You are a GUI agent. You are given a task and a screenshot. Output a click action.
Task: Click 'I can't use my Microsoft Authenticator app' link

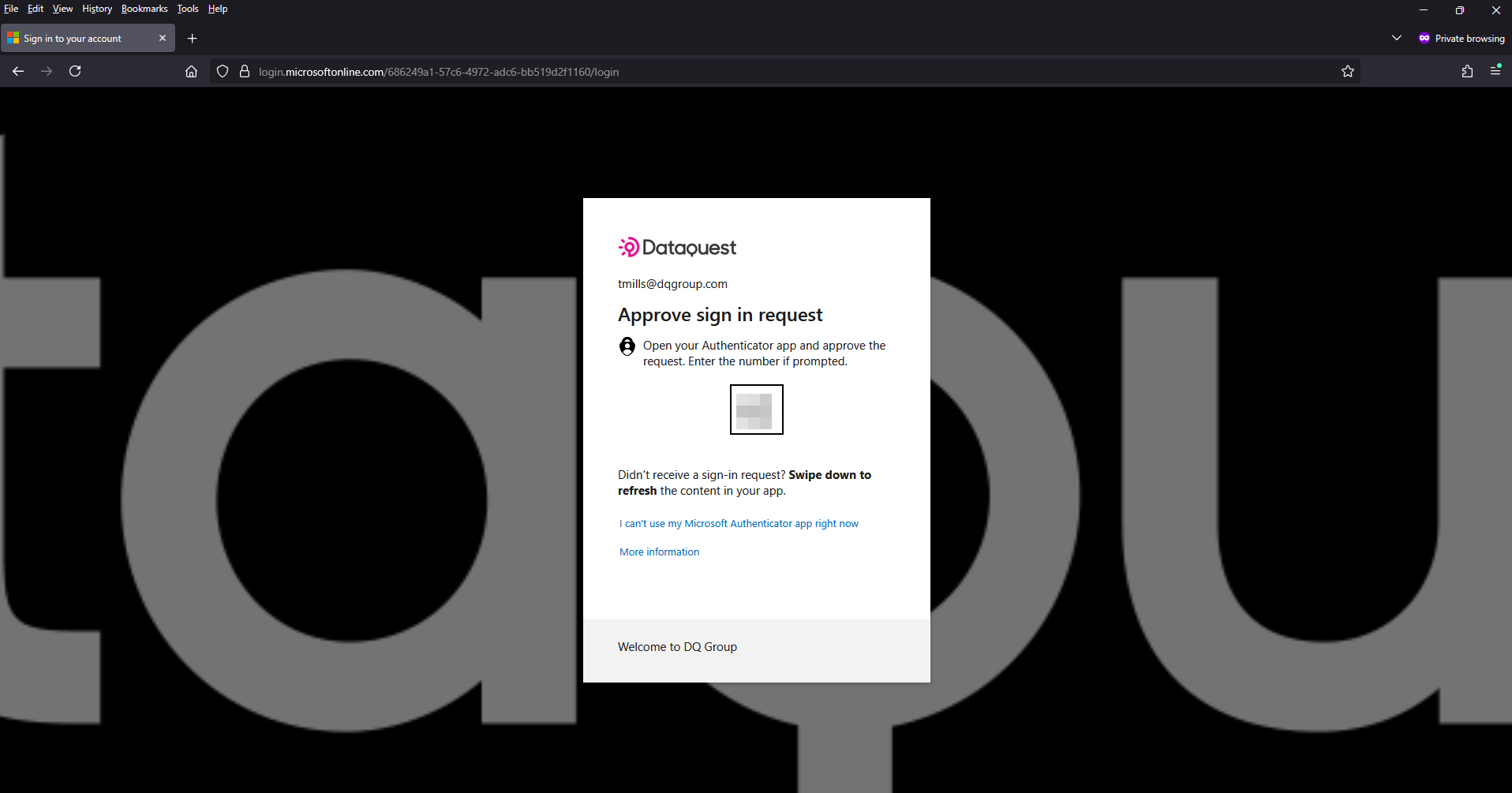pyautogui.click(x=739, y=523)
